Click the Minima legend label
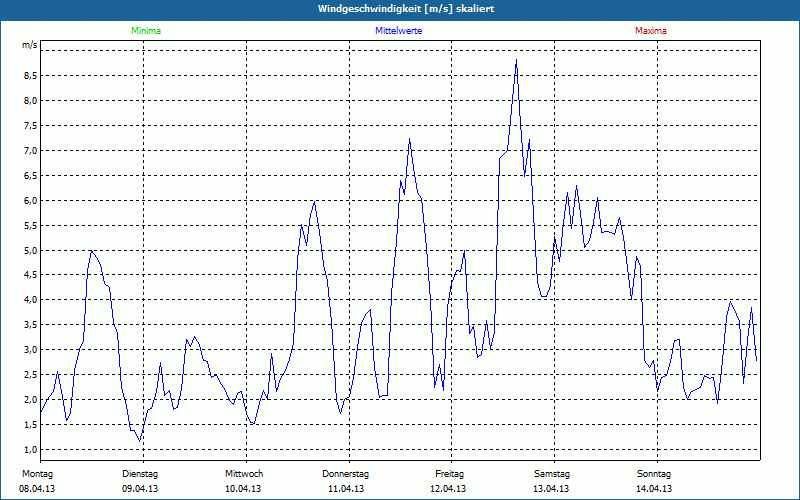This screenshot has height=500, width=800. tap(146, 31)
